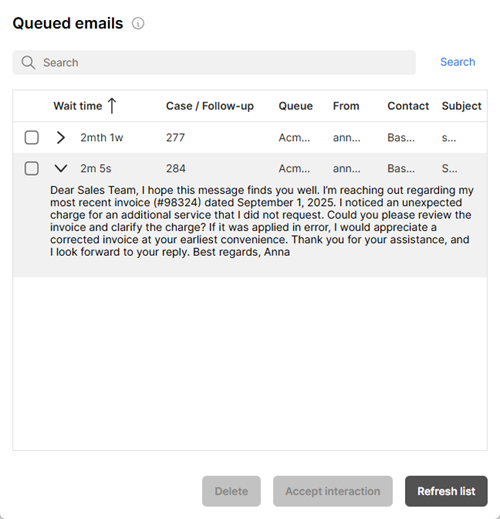The height and width of the screenshot is (519, 500).
Task: Click the Refresh list button
Action: tap(446, 491)
